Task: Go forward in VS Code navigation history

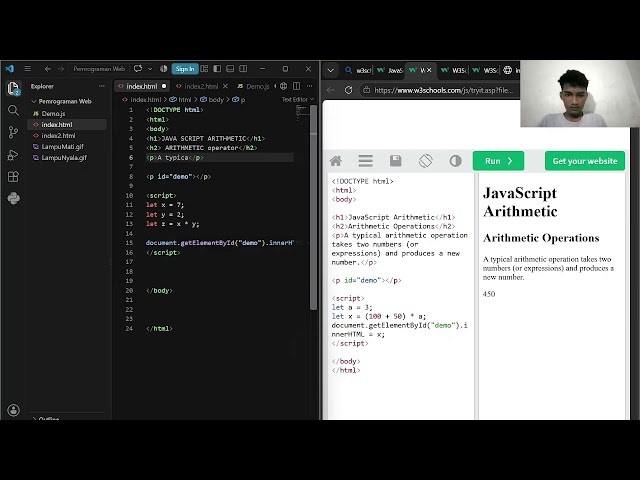Action: (x=61, y=69)
